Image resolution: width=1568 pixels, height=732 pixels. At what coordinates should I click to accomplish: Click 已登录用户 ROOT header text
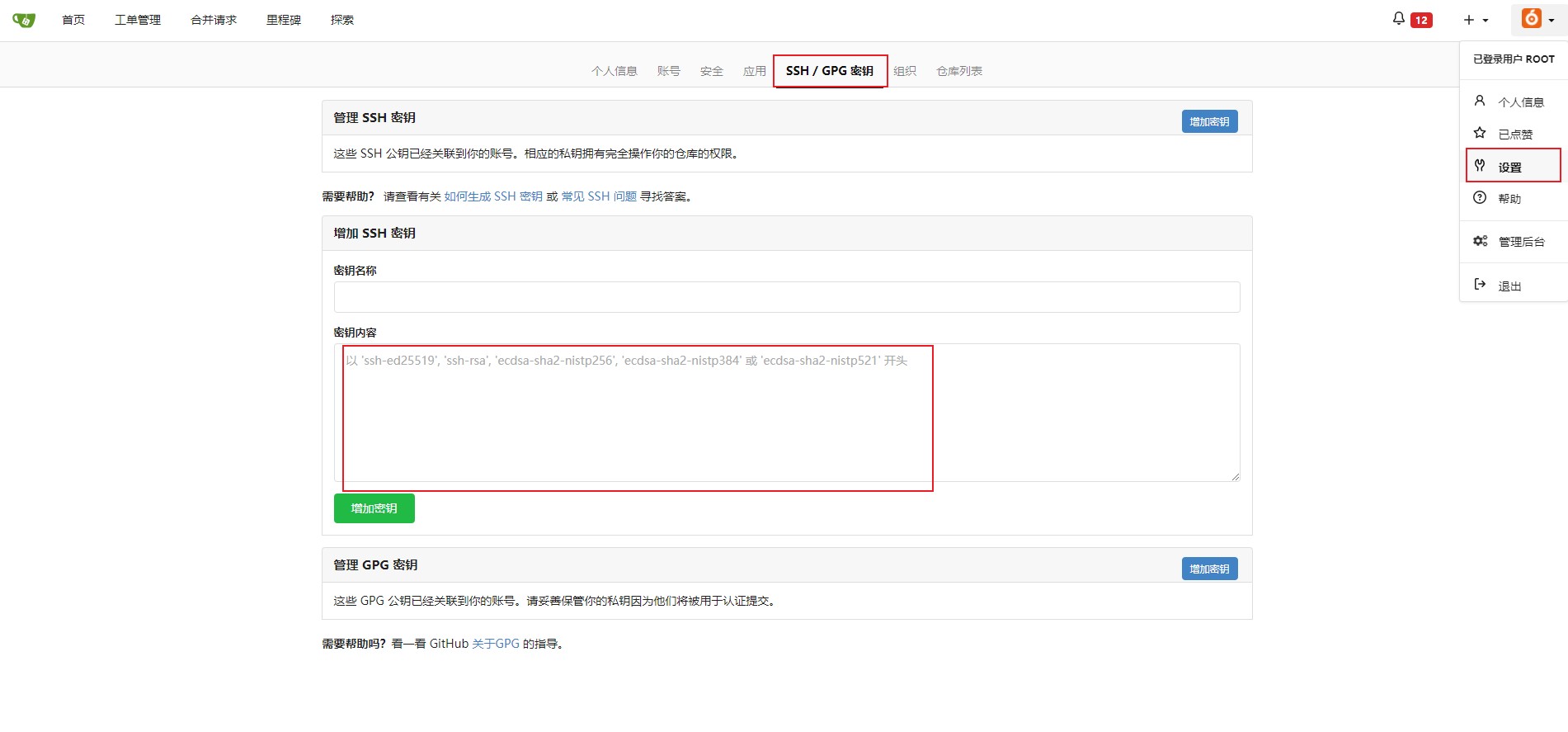[1514, 59]
